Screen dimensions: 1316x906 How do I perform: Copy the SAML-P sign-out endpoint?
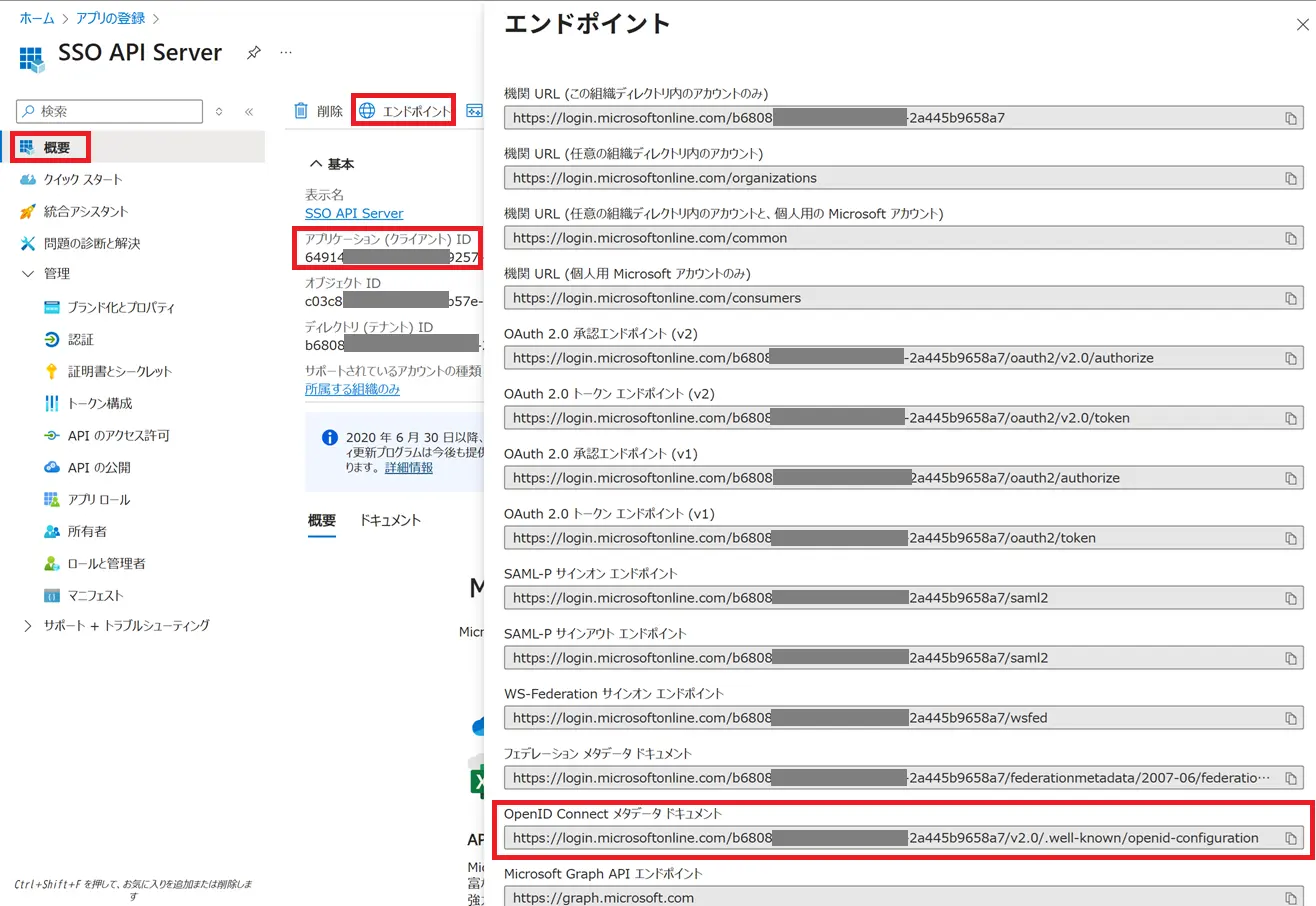click(x=1290, y=658)
